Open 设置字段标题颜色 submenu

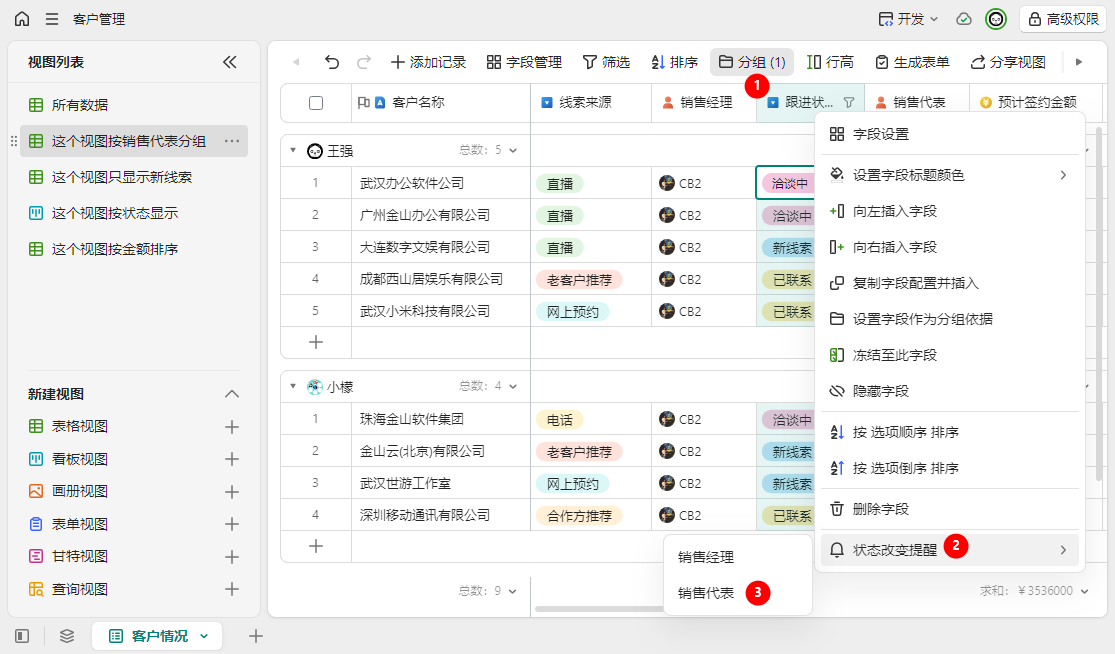coord(950,175)
